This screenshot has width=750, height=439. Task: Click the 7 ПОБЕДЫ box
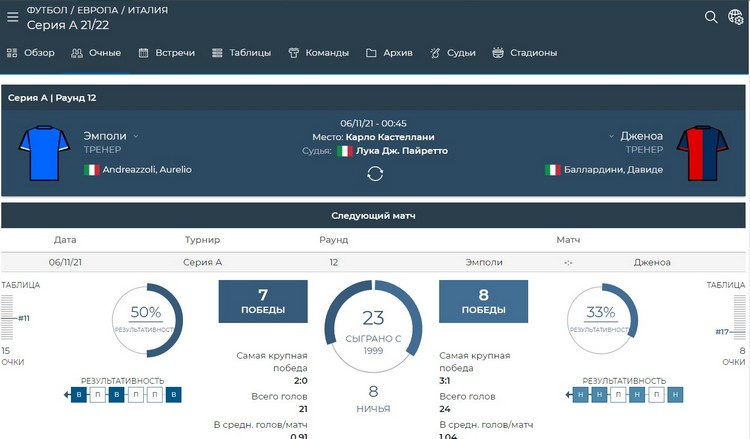263,301
